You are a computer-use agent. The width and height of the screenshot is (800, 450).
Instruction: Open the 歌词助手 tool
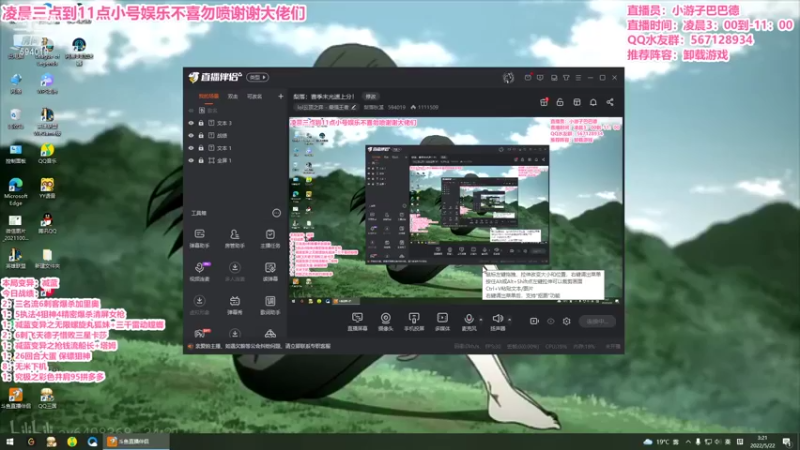tap(270, 305)
